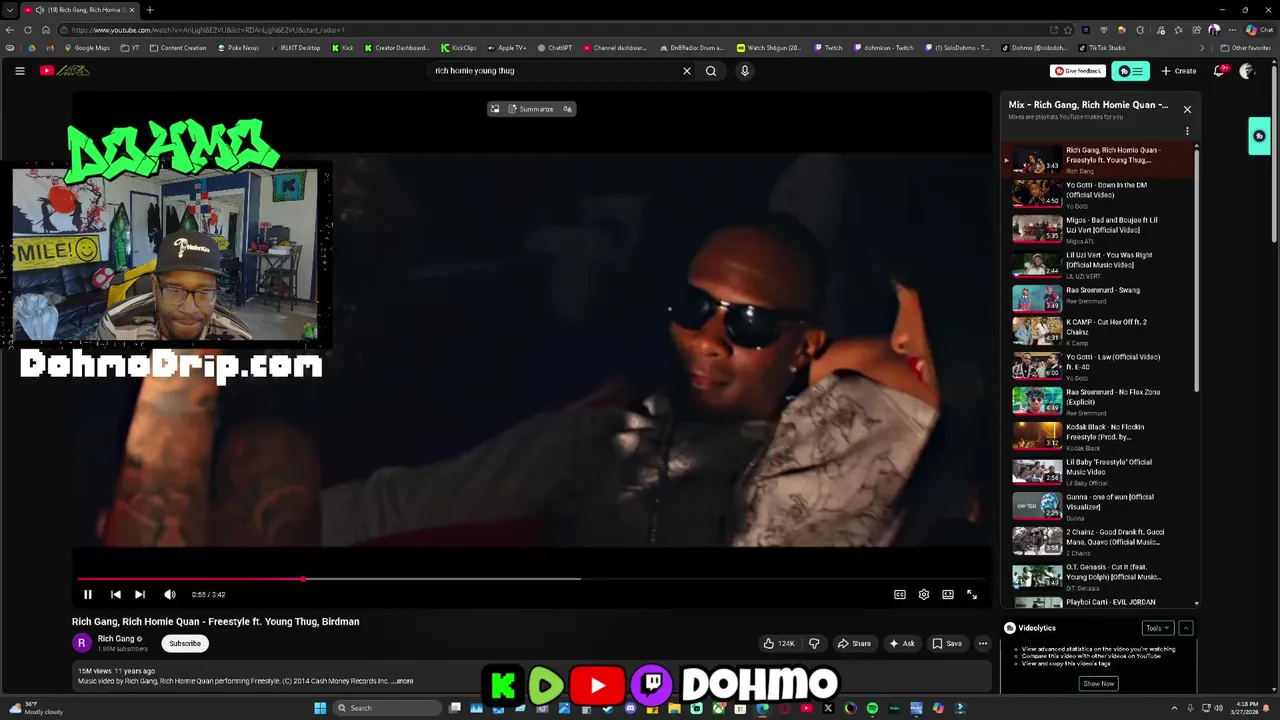Open the Videolytics Tools dropdown
This screenshot has height=720, width=1280.
tap(1157, 628)
